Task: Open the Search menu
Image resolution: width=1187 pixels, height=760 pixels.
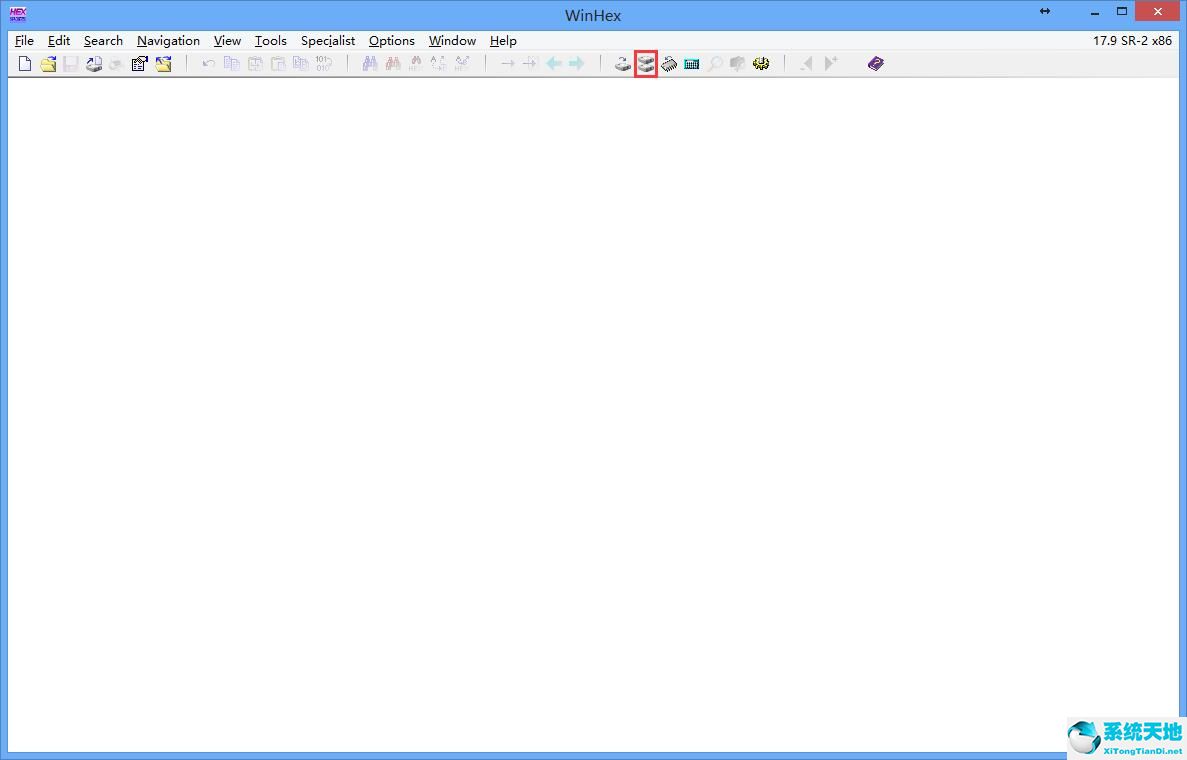Action: pyautogui.click(x=103, y=41)
